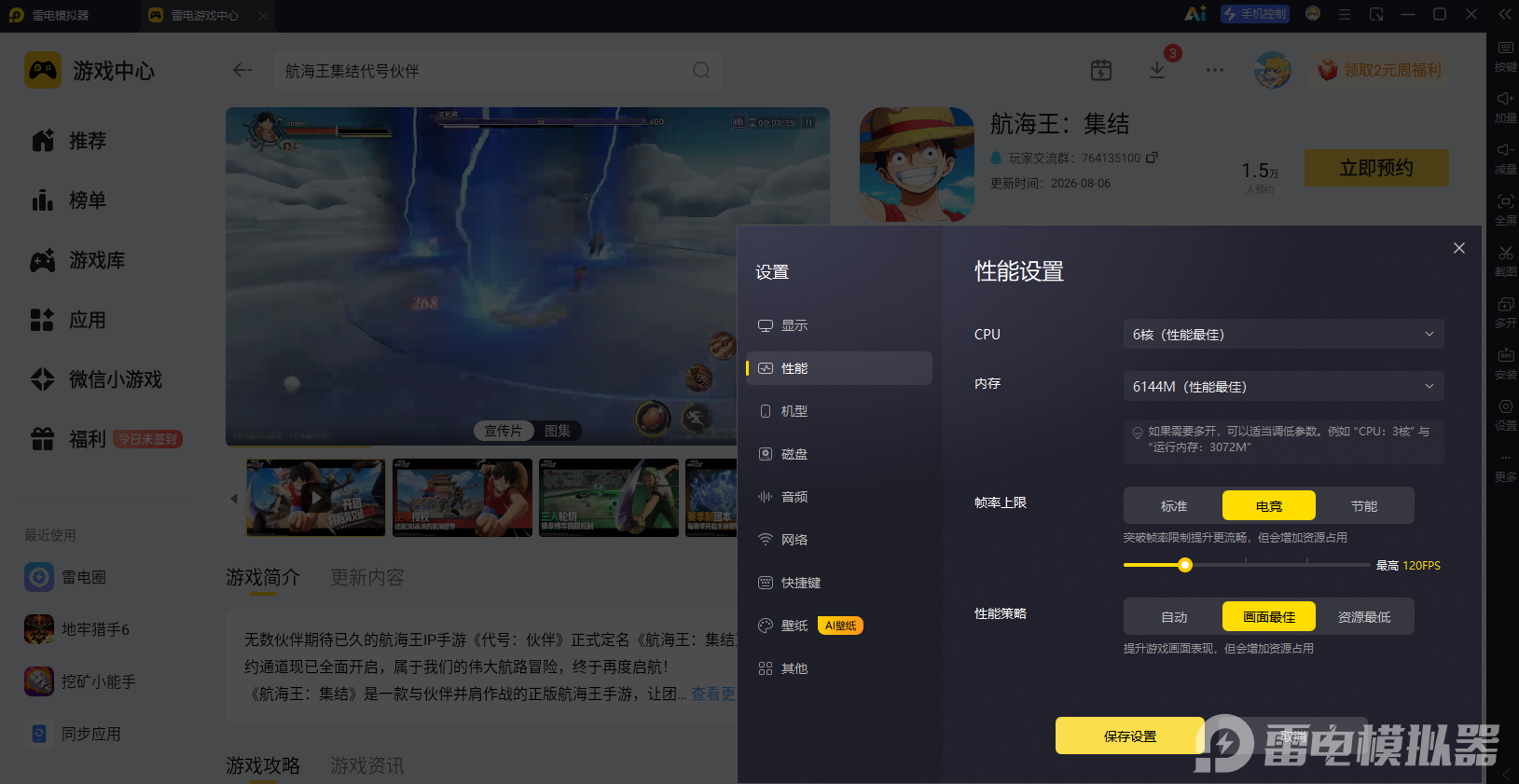Switch to the 更新内容 tab

(x=367, y=578)
